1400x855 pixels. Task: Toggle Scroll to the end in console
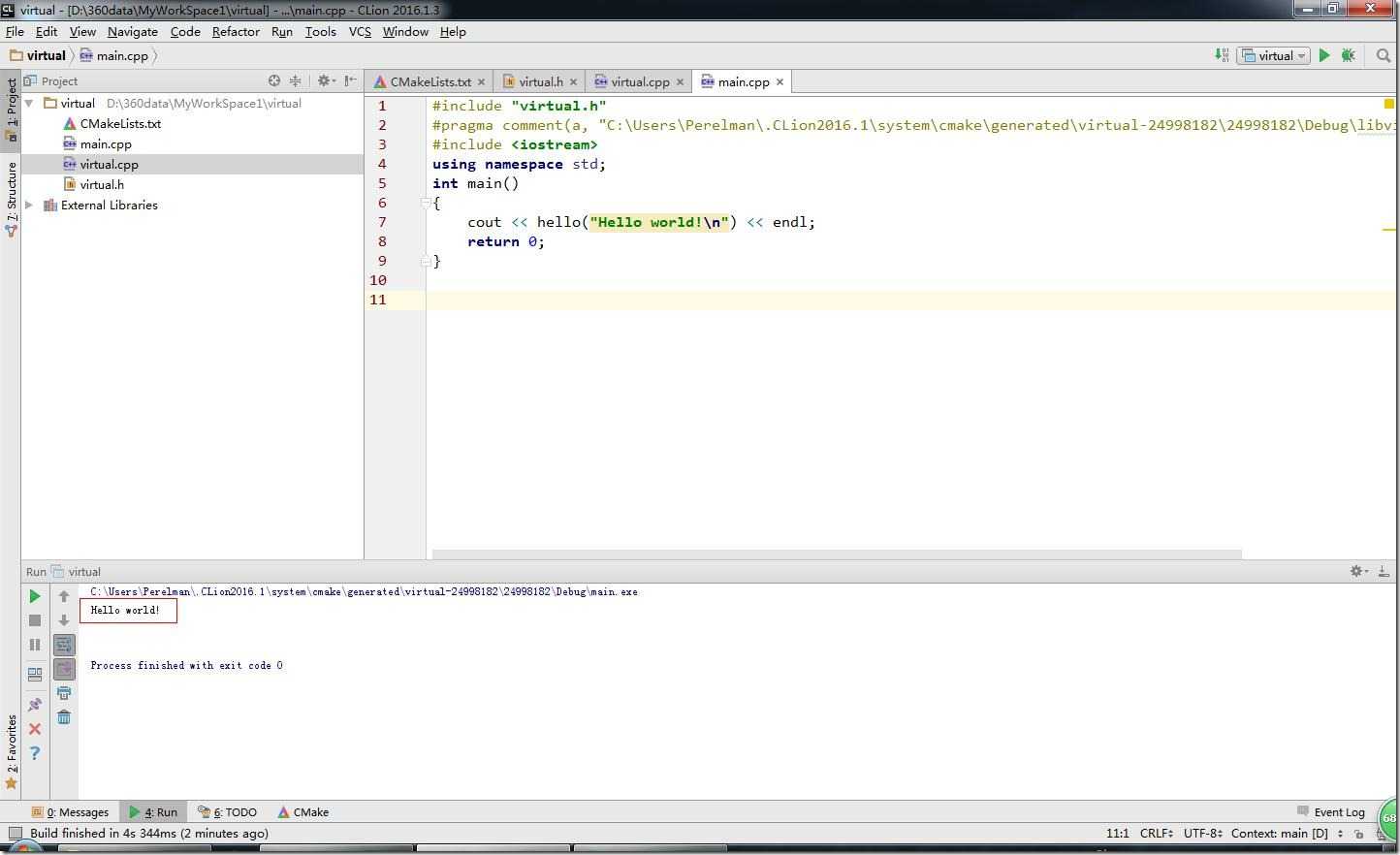click(64, 669)
